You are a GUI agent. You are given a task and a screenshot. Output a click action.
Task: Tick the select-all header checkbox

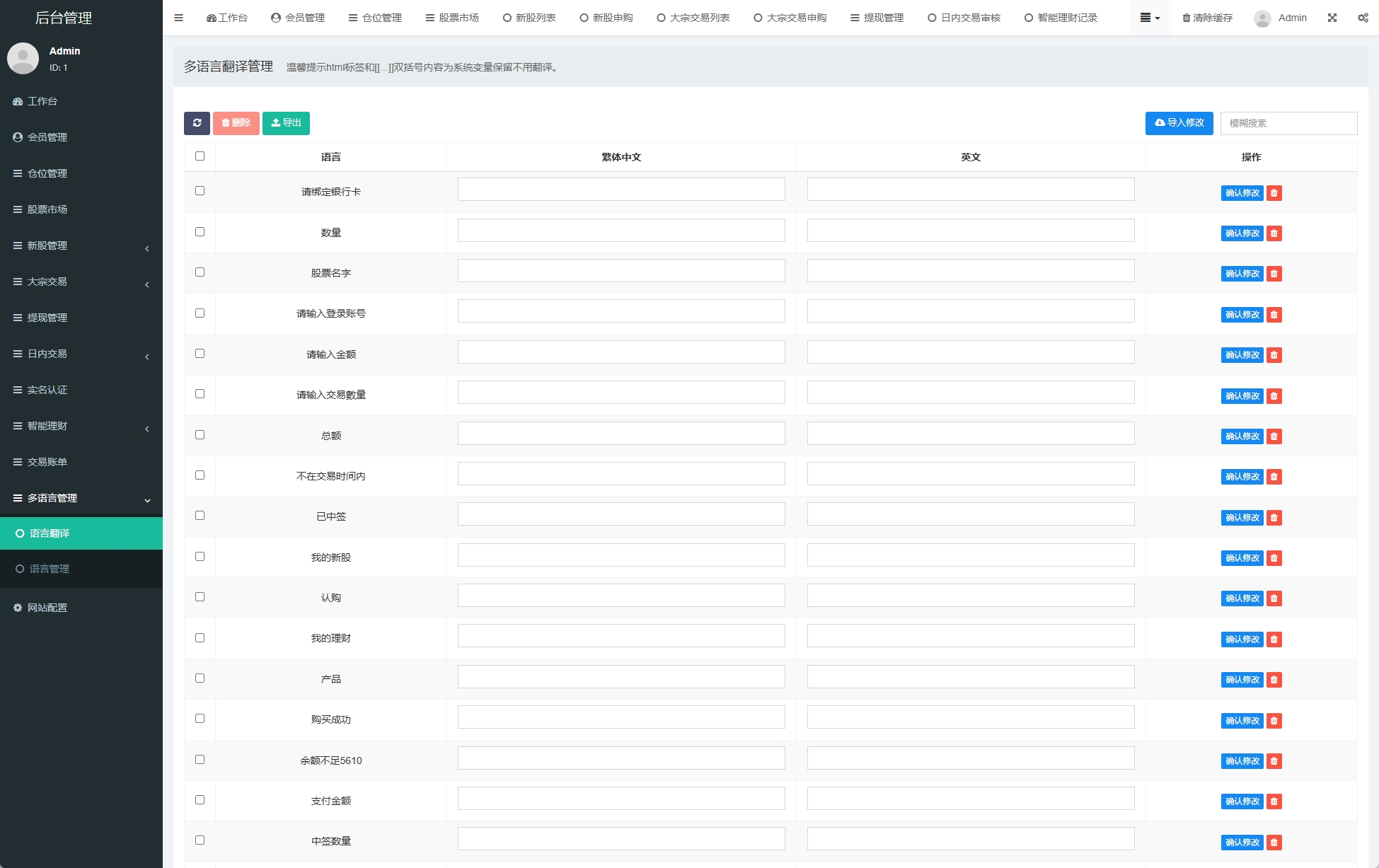(200, 156)
